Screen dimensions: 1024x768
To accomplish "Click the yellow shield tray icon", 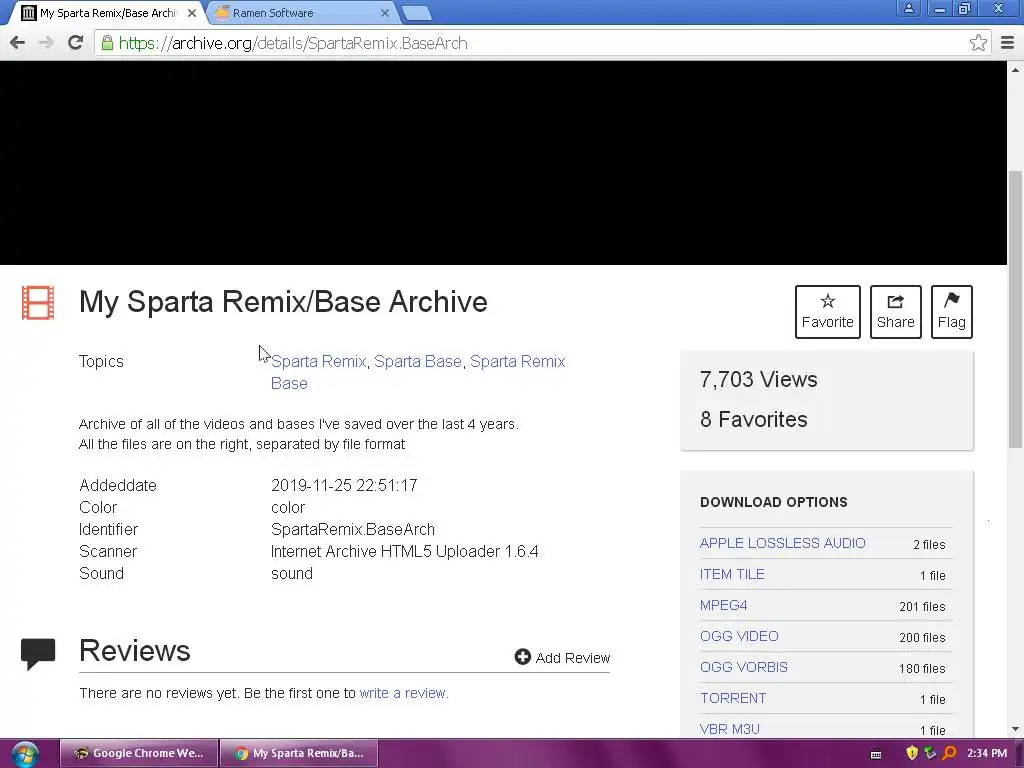I will pyautogui.click(x=912, y=753).
